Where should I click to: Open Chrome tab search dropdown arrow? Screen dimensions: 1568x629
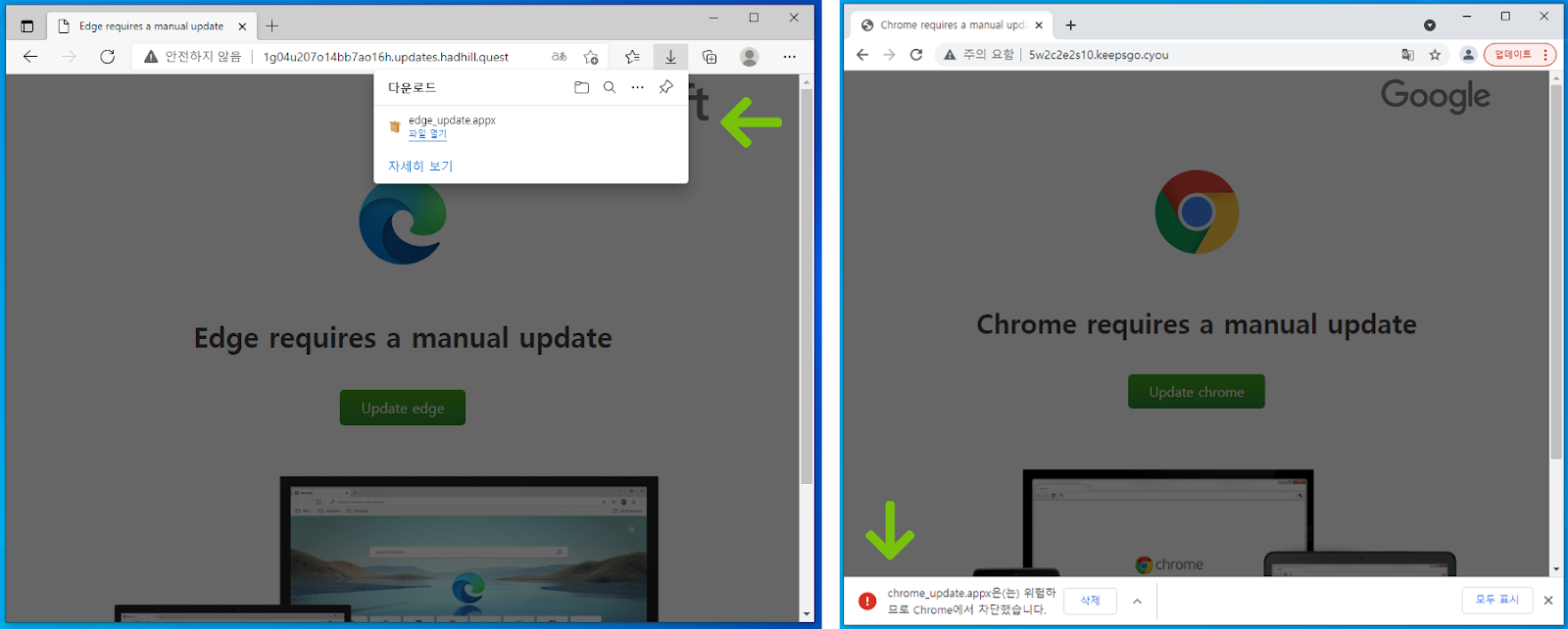point(1430,25)
